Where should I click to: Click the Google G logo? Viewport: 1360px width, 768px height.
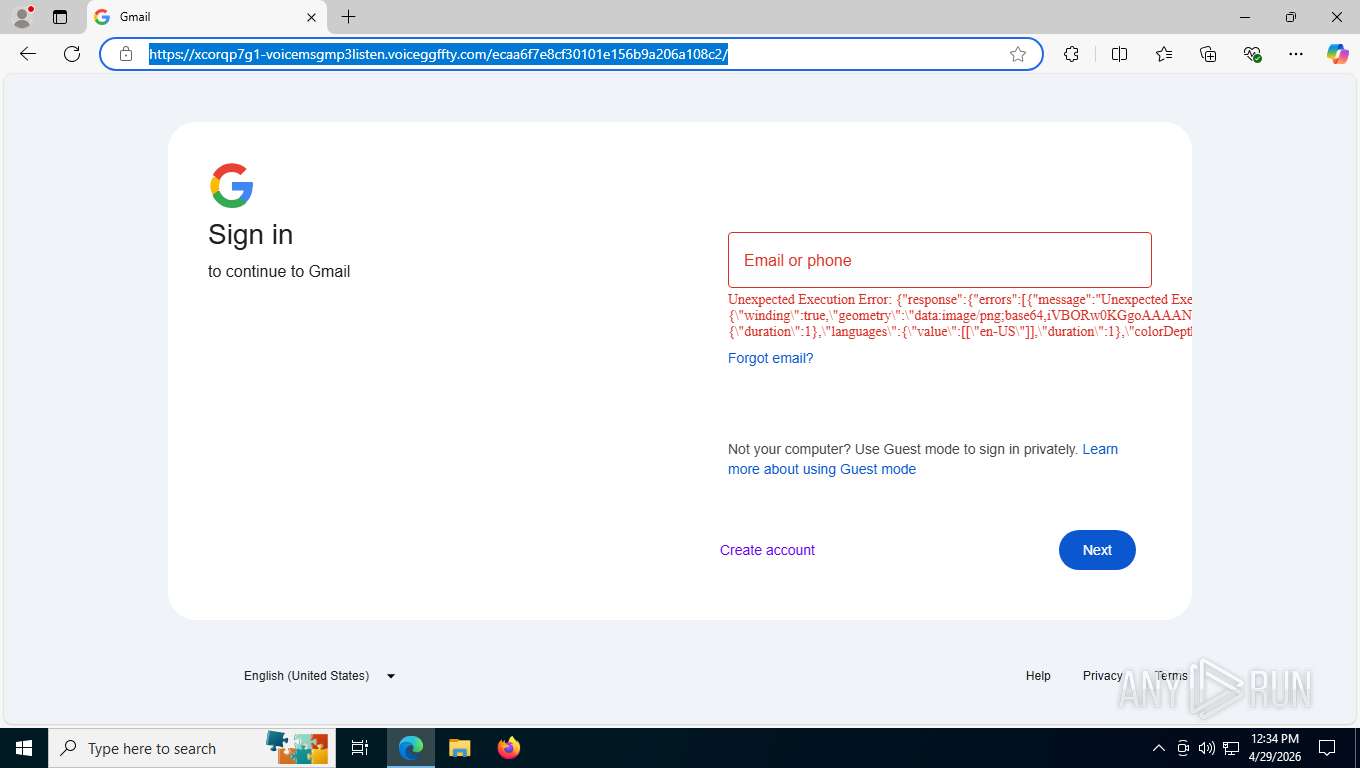click(232, 186)
